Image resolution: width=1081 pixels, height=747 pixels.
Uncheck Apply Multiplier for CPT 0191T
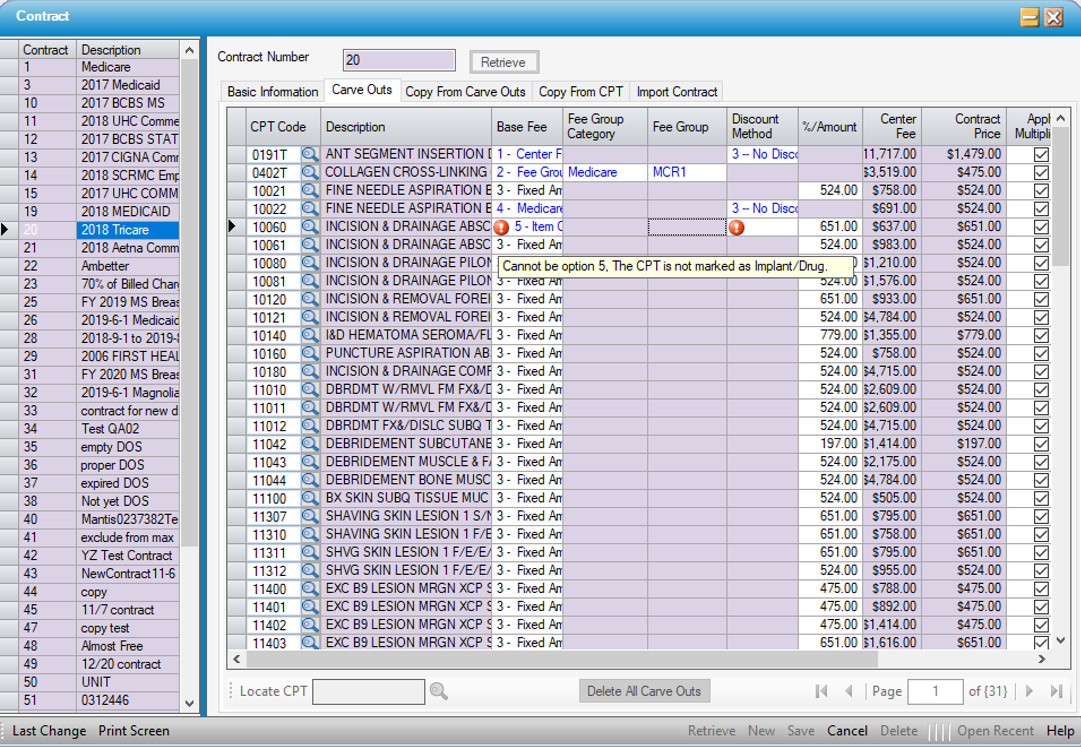[1041, 155]
